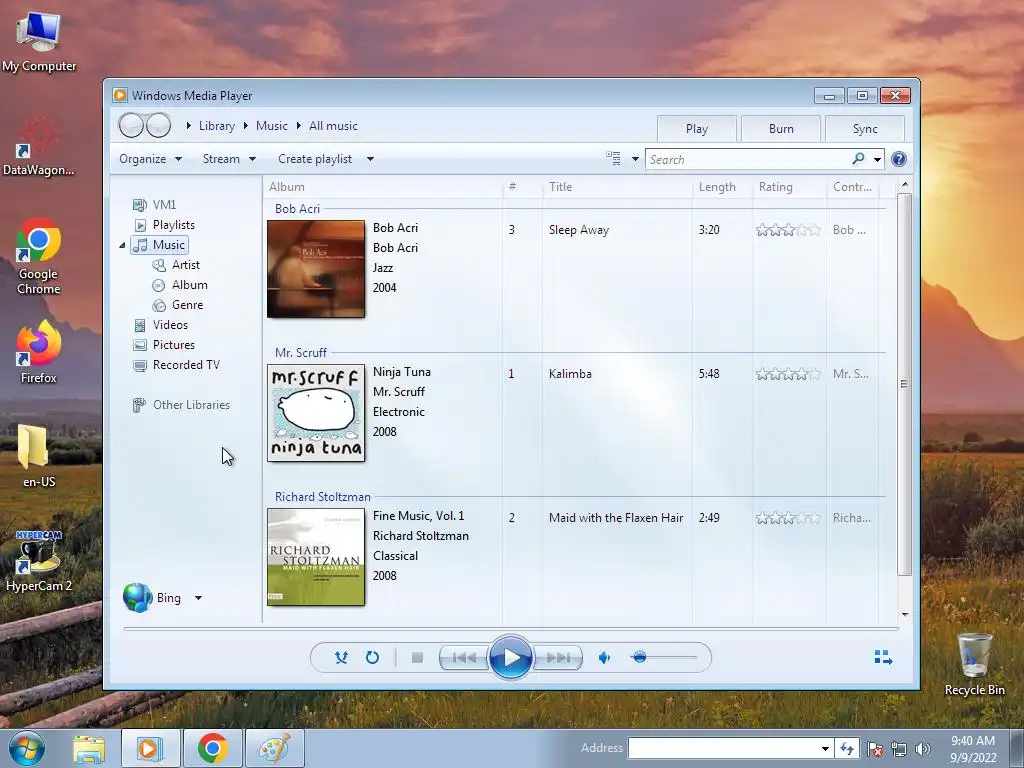Set star rating for Sleep Away
The width and height of the screenshot is (1024, 768).
788,230
